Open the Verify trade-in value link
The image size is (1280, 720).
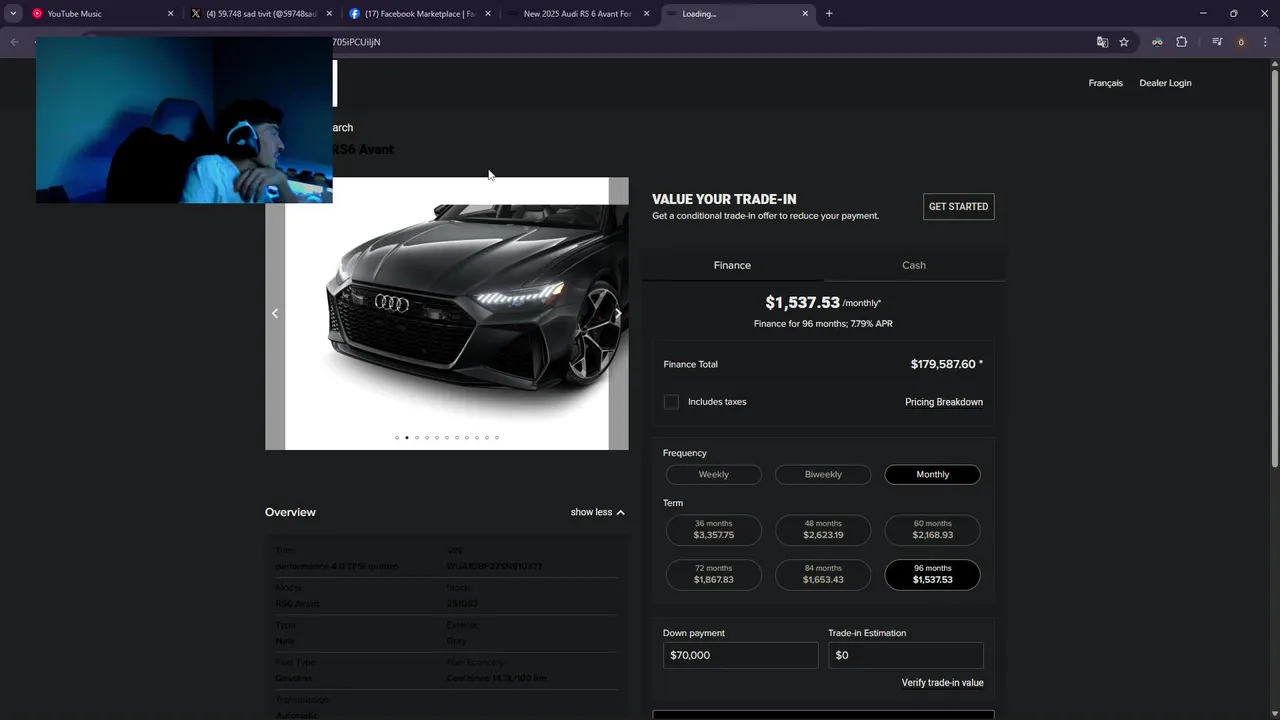[943, 683]
